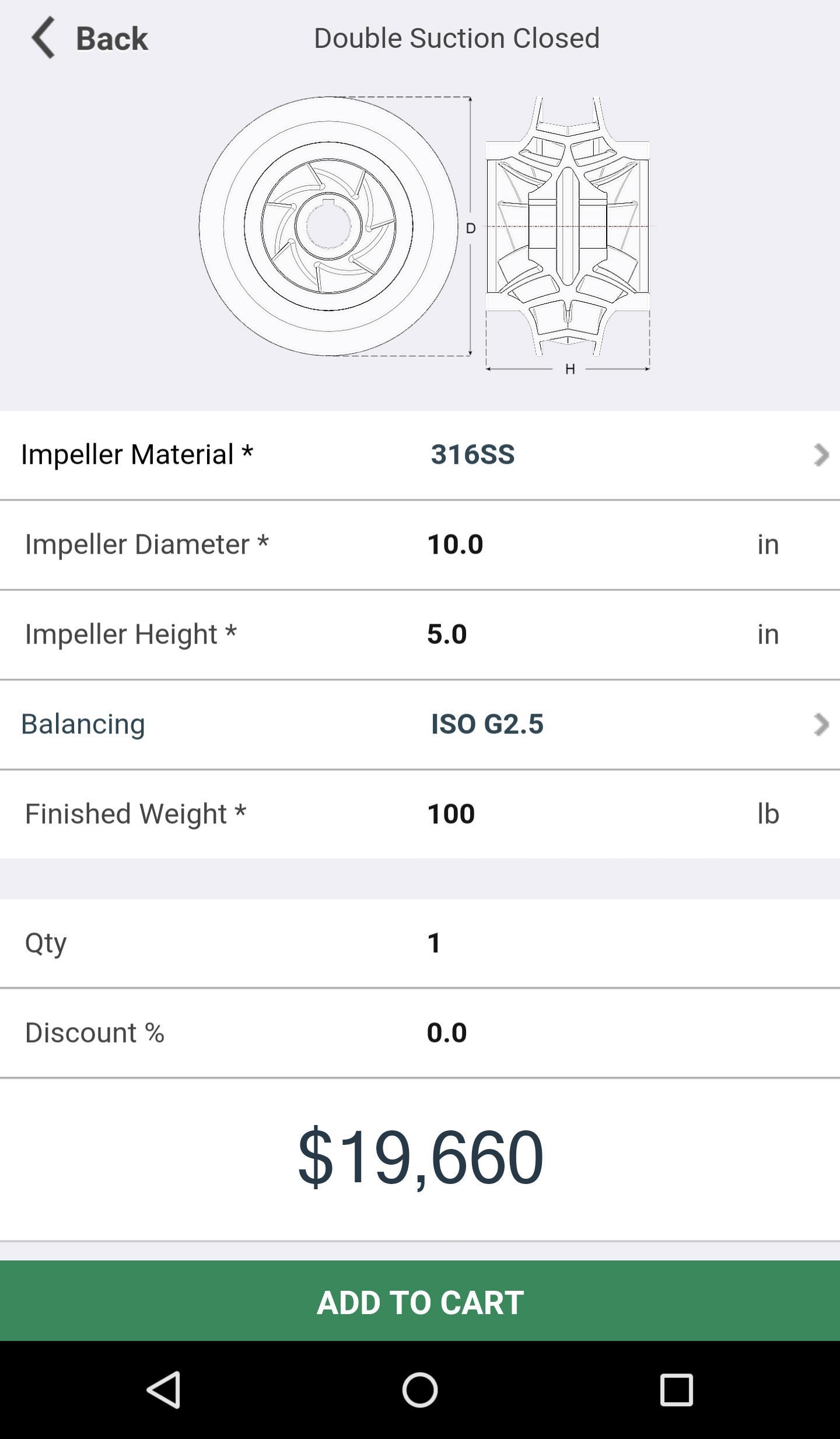Edit the Finished Weight value 100
The image size is (840, 1439).
451,814
